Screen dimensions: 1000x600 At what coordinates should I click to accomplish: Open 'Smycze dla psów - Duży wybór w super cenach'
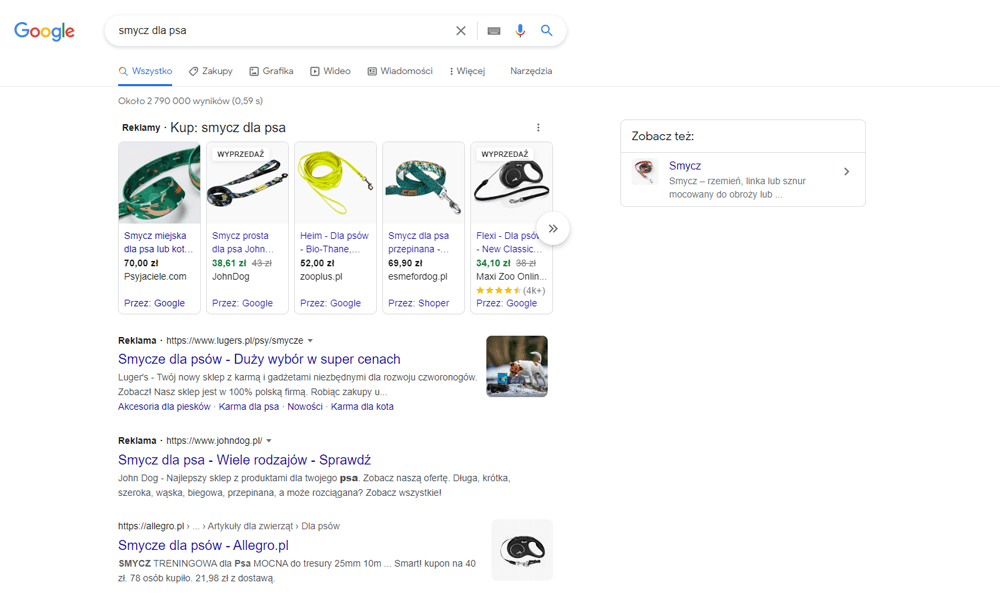pos(259,359)
